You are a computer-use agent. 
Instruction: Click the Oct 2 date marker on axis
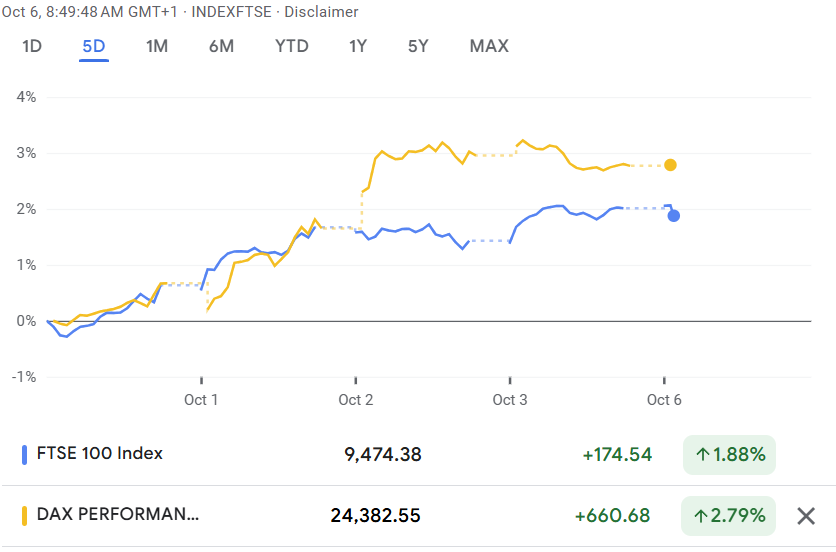pos(356,400)
